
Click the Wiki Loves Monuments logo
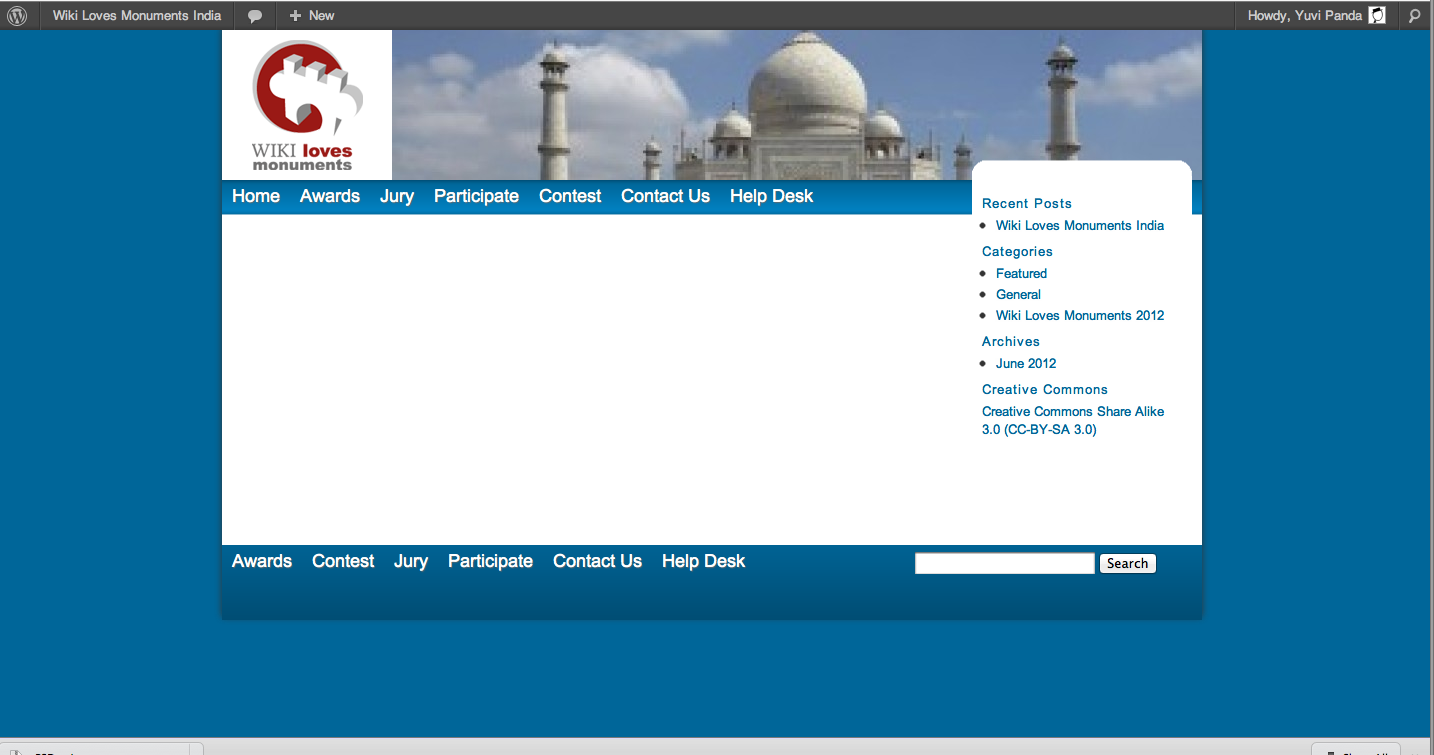(x=307, y=105)
